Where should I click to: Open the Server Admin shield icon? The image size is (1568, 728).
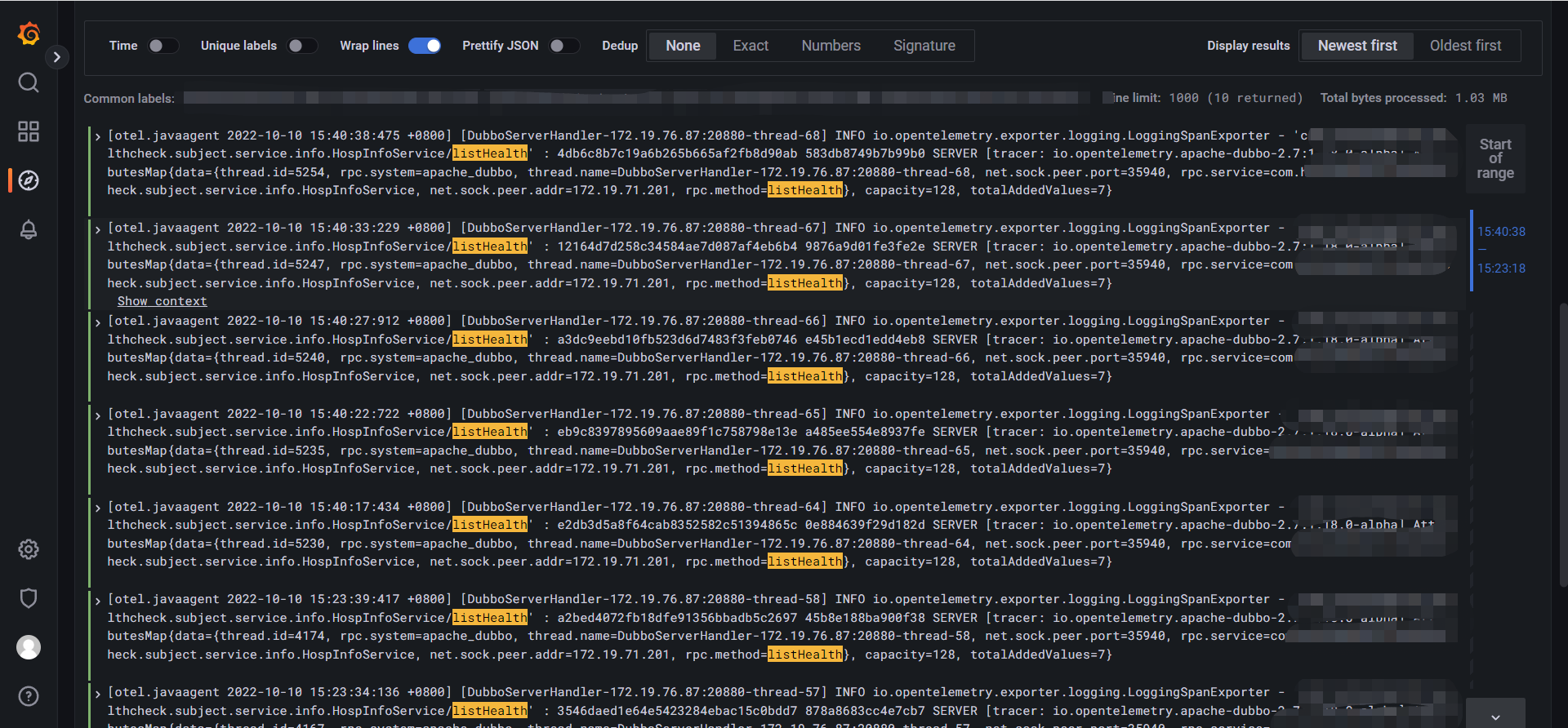tap(29, 598)
